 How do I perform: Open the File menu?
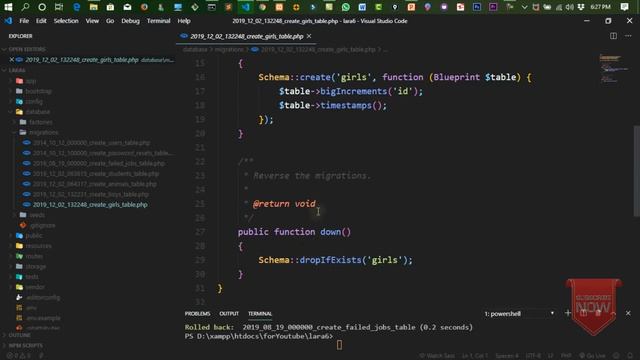[x=24, y=21]
